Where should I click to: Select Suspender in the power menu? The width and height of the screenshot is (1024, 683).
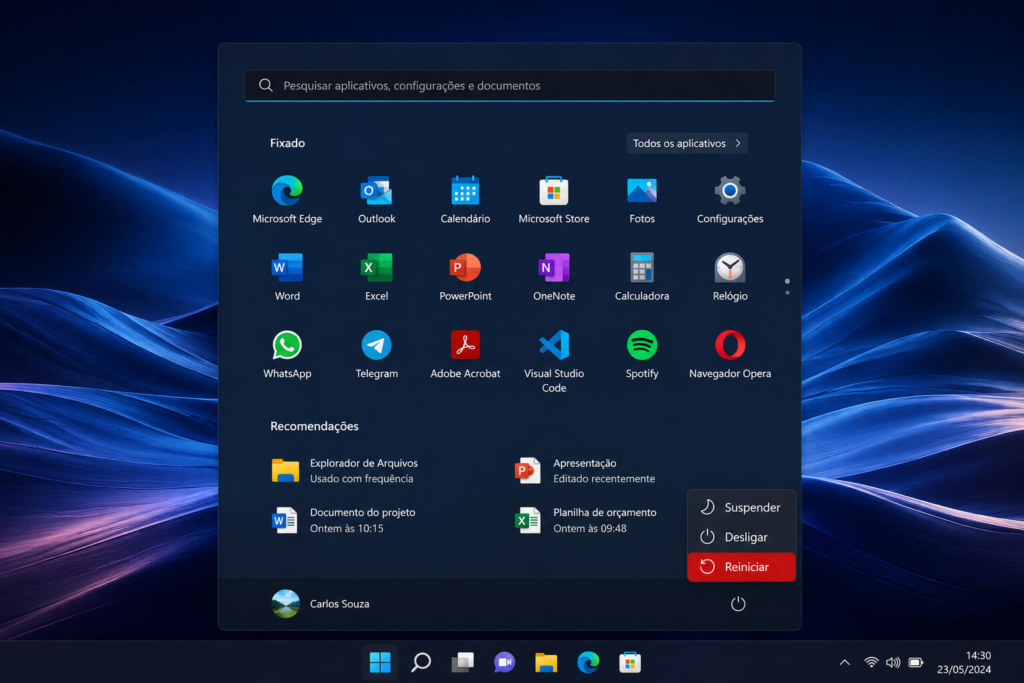point(741,507)
